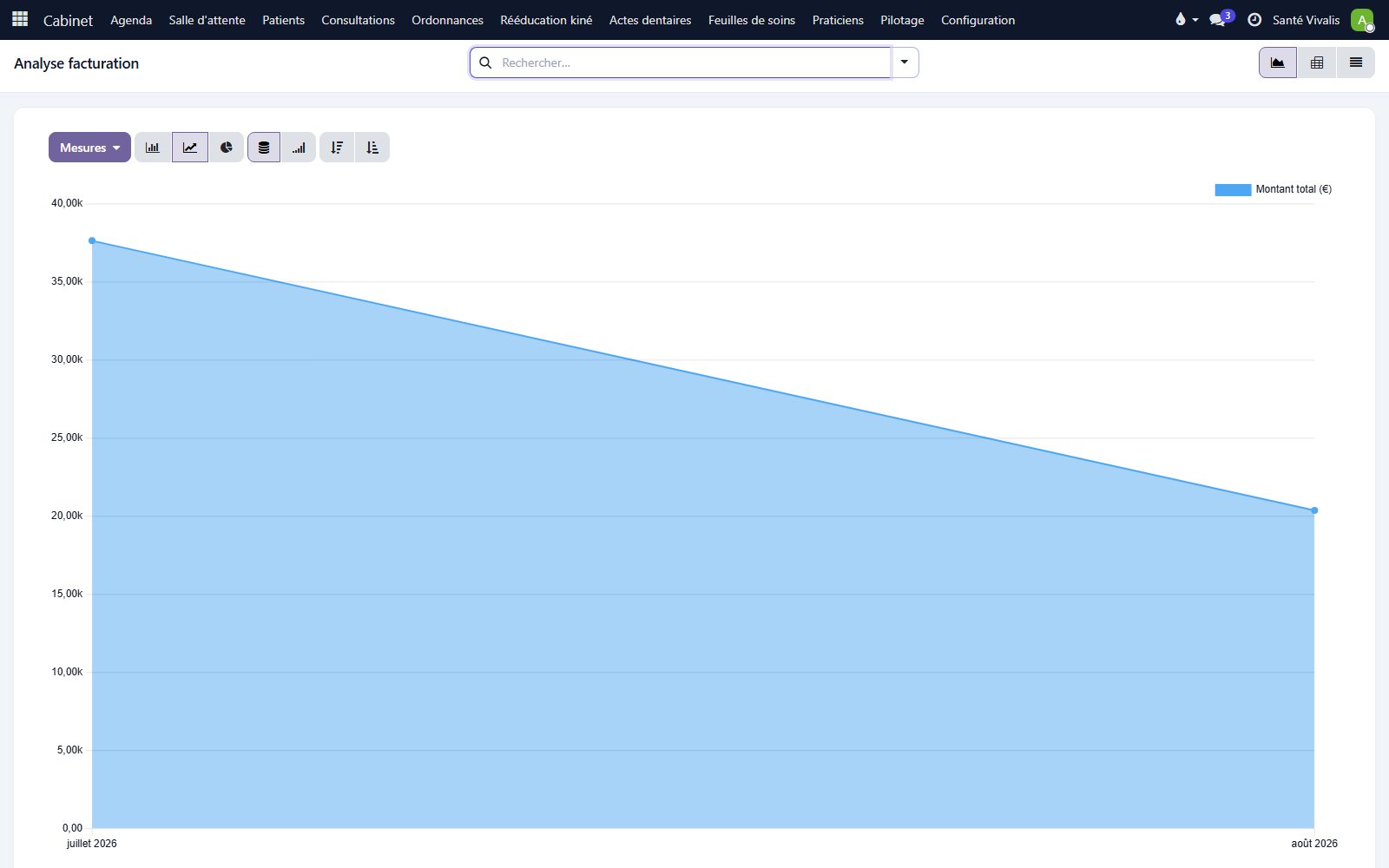The image size is (1389, 868).
Task: Switch to graph view
Action: (x=1278, y=62)
